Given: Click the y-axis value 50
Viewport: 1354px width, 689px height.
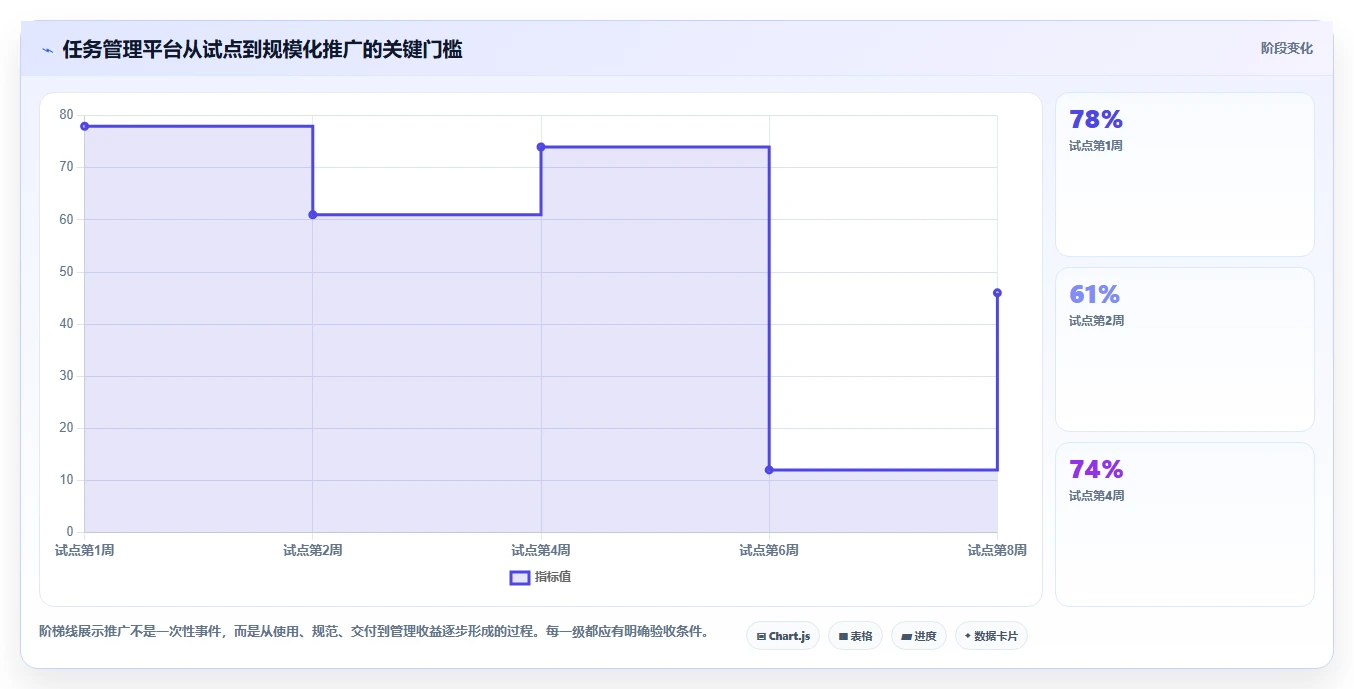Looking at the screenshot, I should point(67,272).
